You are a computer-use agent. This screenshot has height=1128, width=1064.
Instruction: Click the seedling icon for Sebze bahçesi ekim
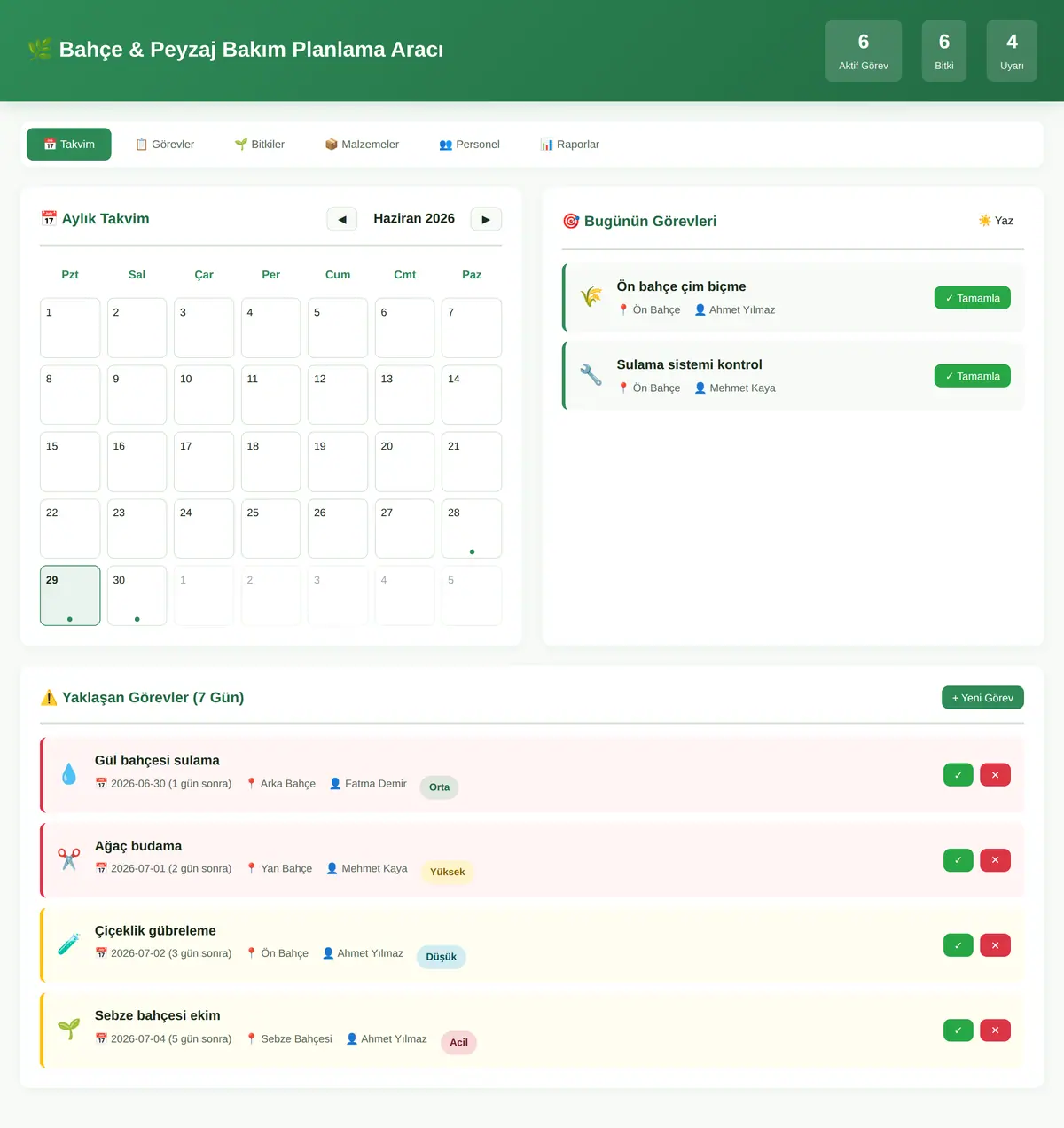69,1030
